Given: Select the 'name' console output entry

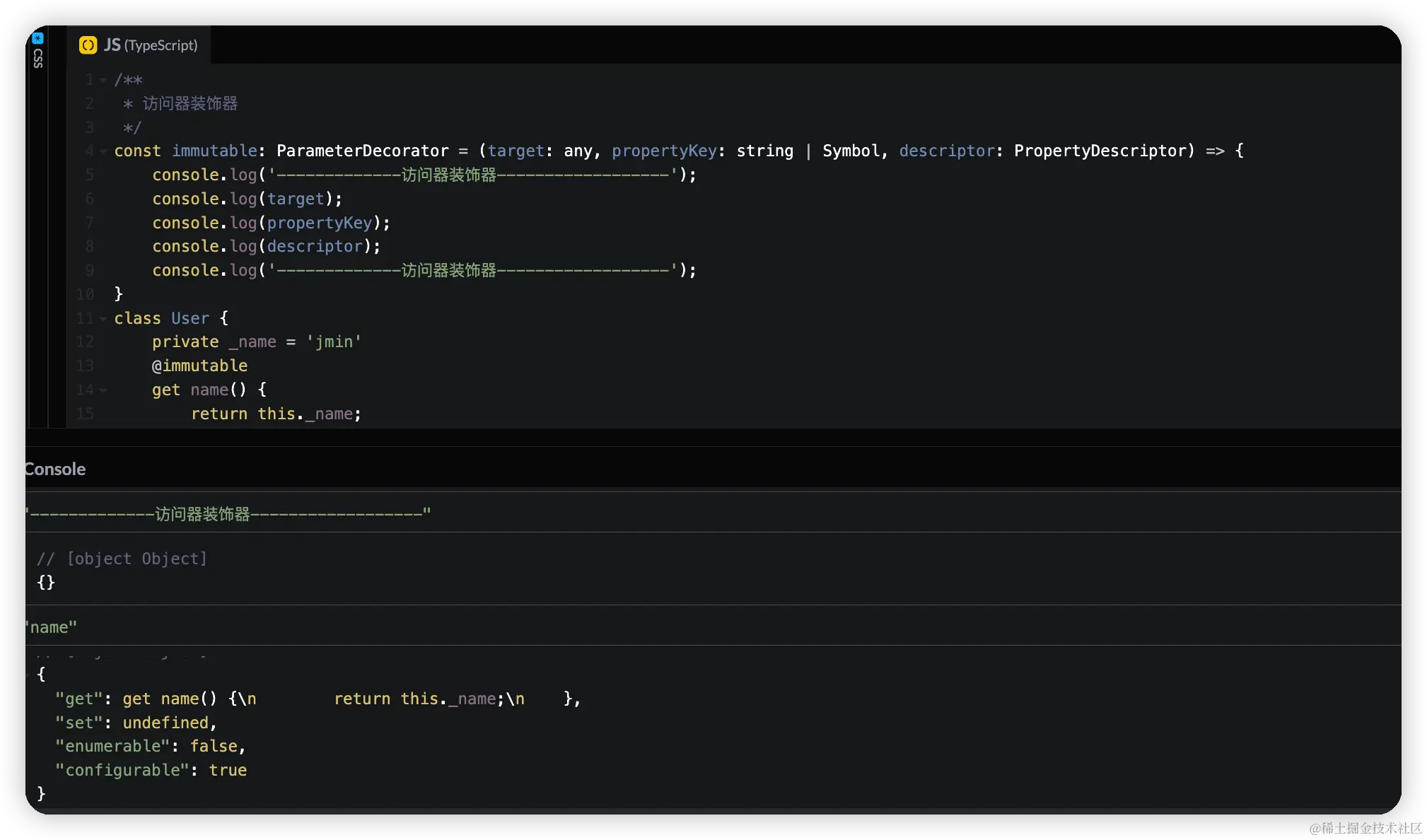Looking at the screenshot, I should click(51, 627).
